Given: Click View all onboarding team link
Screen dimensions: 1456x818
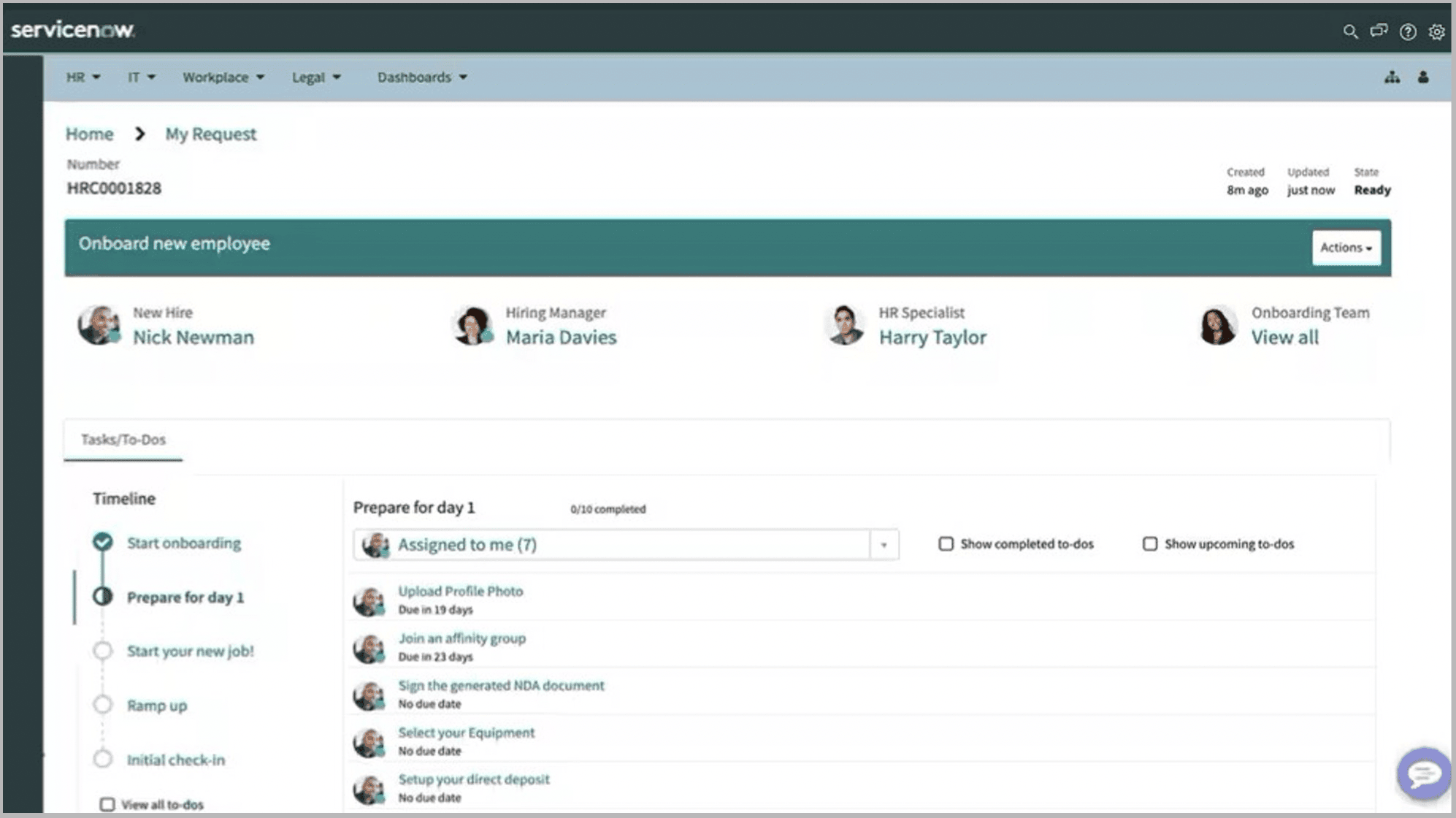Looking at the screenshot, I should (x=1284, y=337).
